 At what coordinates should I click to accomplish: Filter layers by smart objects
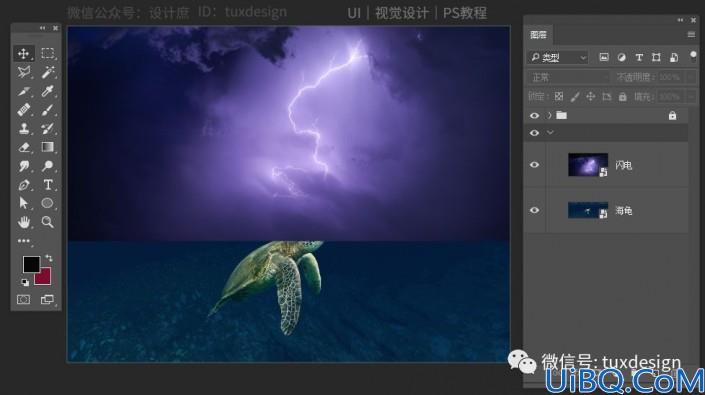[674, 57]
